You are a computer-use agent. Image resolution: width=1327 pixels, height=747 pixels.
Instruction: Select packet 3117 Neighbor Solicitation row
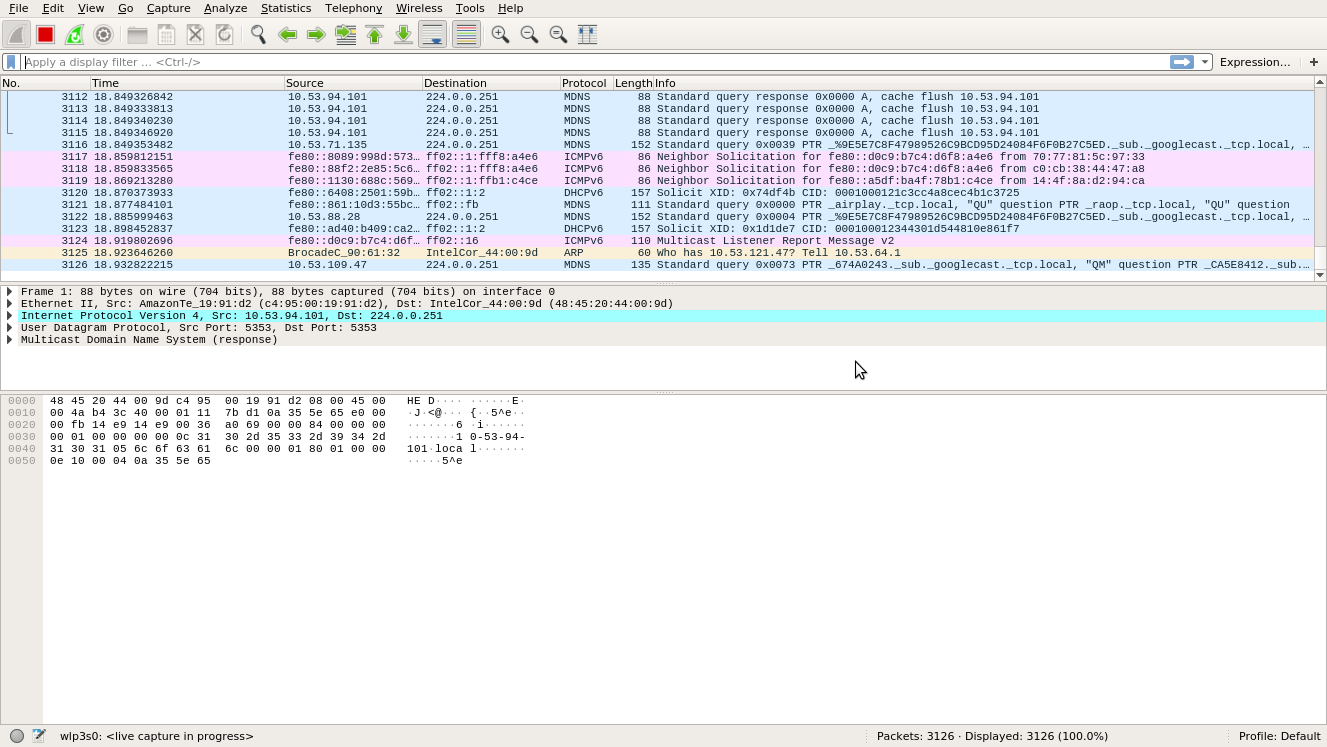(x=657, y=157)
